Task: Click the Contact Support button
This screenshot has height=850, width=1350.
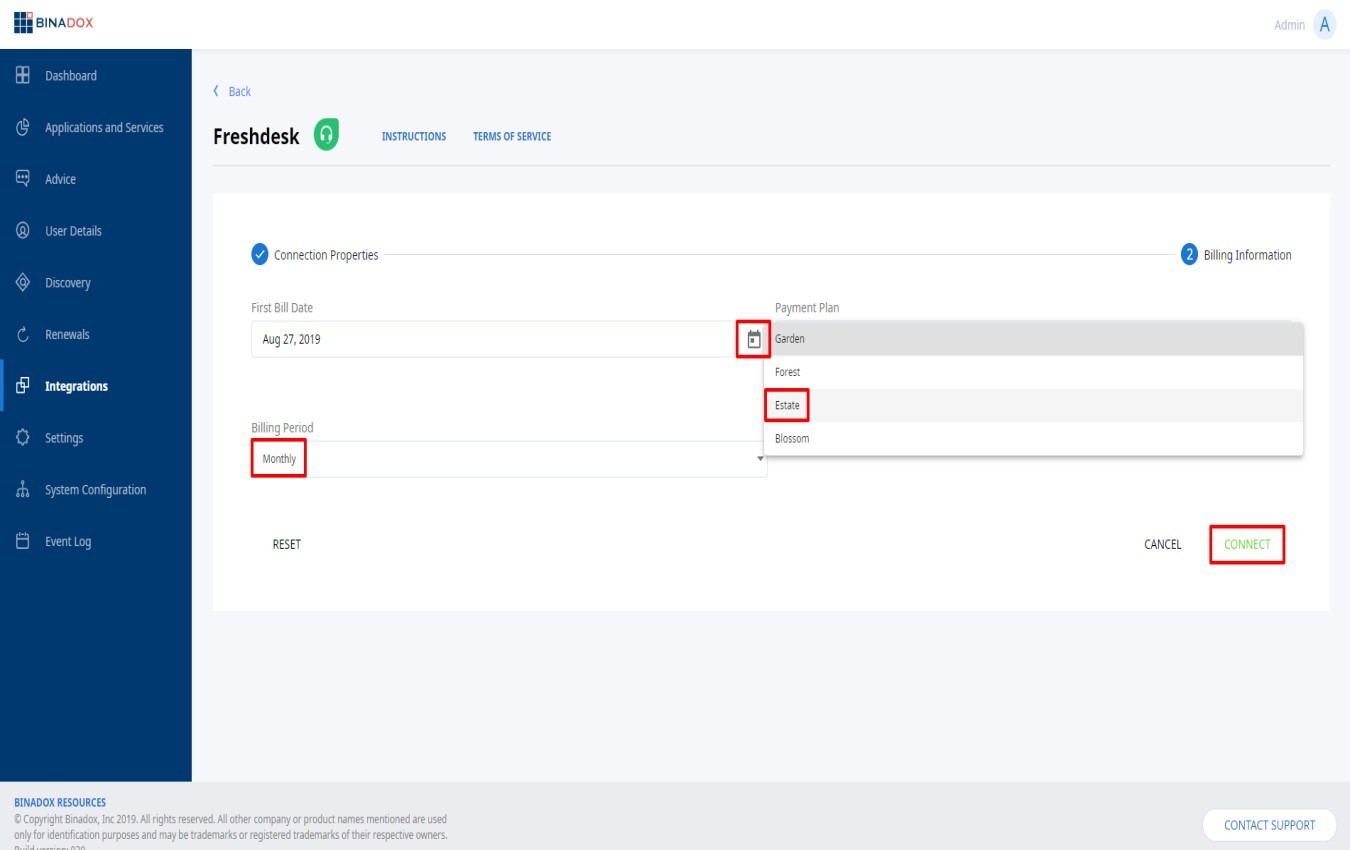Action: click(1269, 825)
